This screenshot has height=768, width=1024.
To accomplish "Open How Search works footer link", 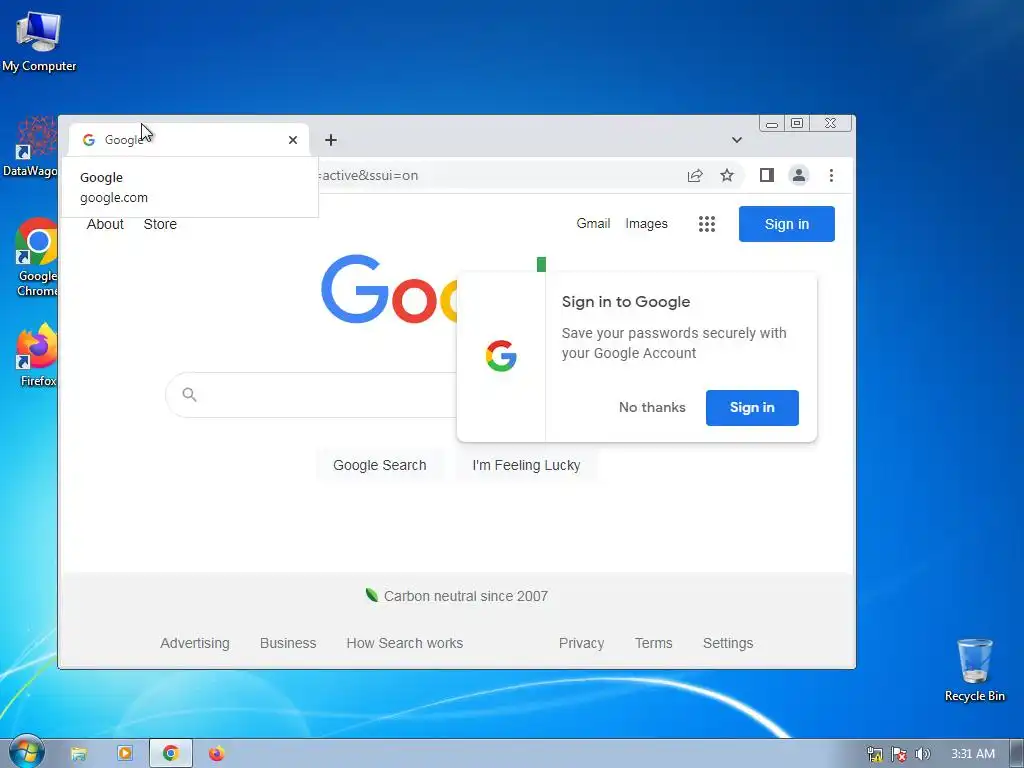I will [x=404, y=643].
